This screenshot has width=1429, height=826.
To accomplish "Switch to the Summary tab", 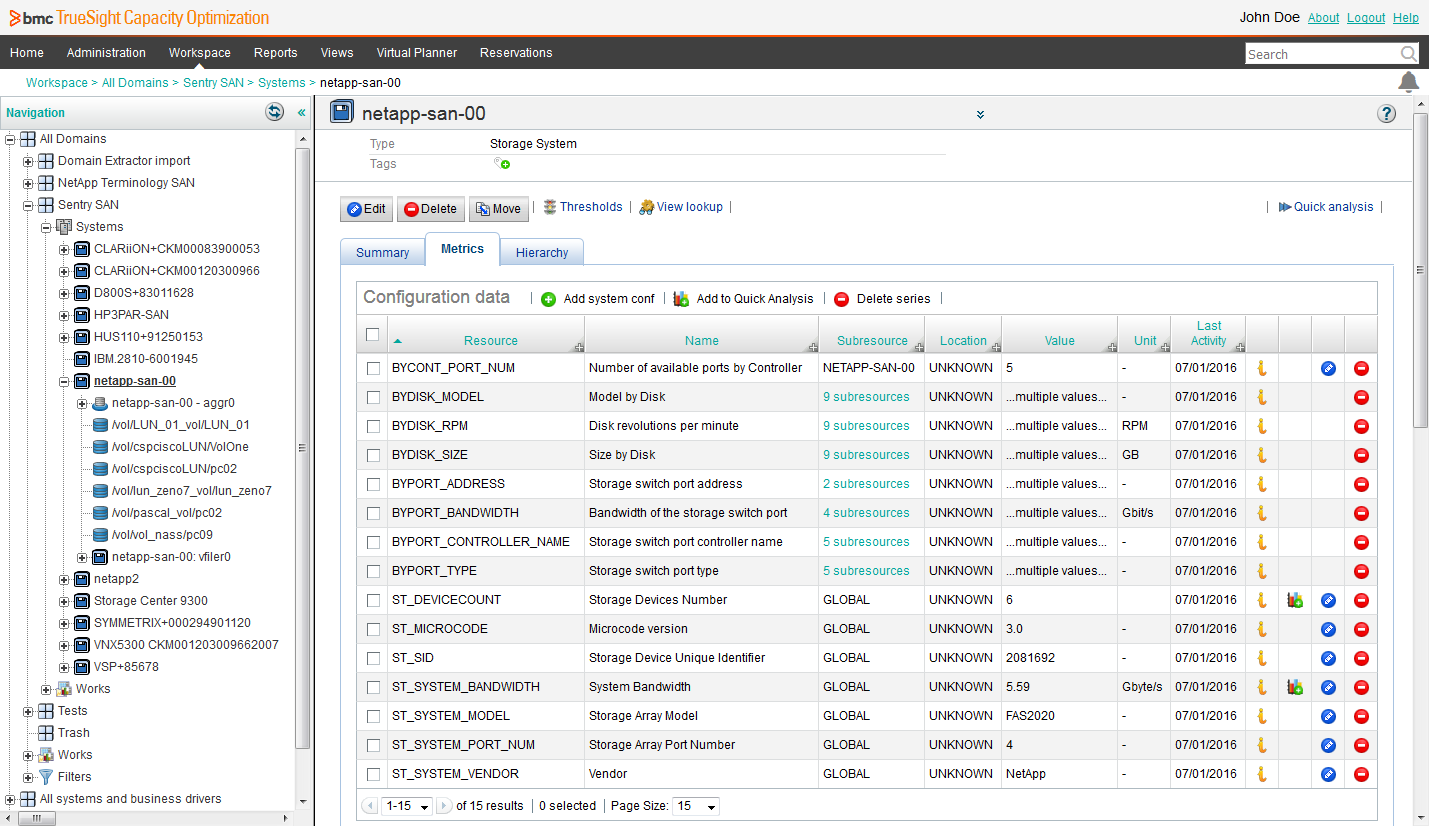I will [x=383, y=252].
